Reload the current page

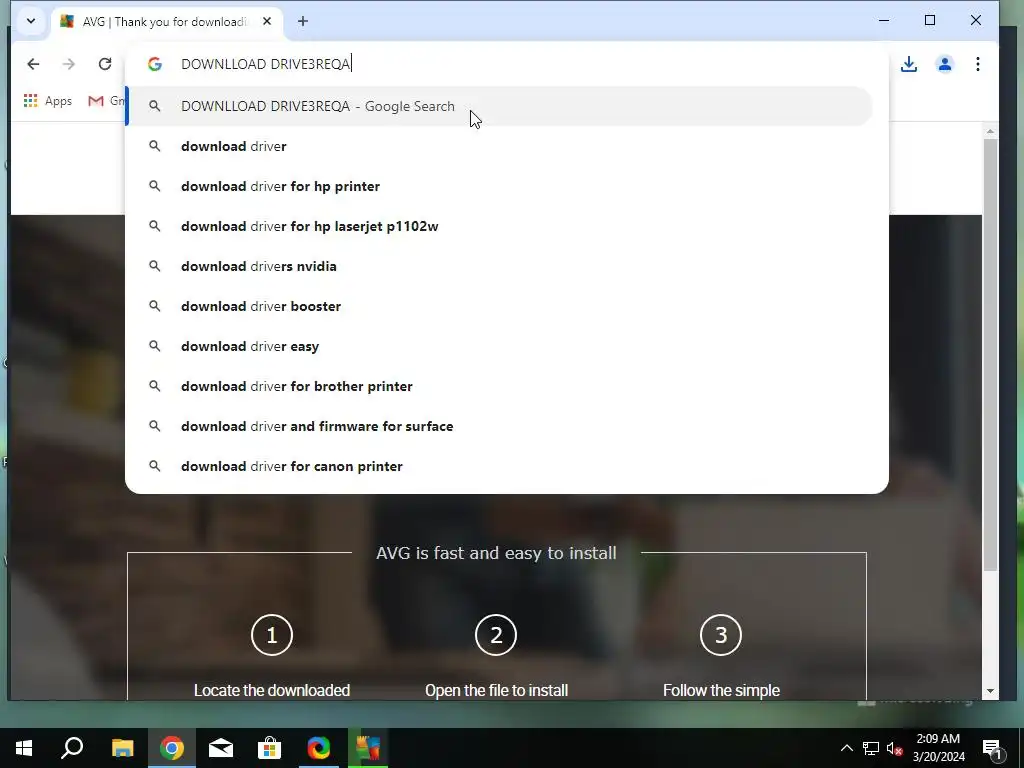[x=104, y=64]
